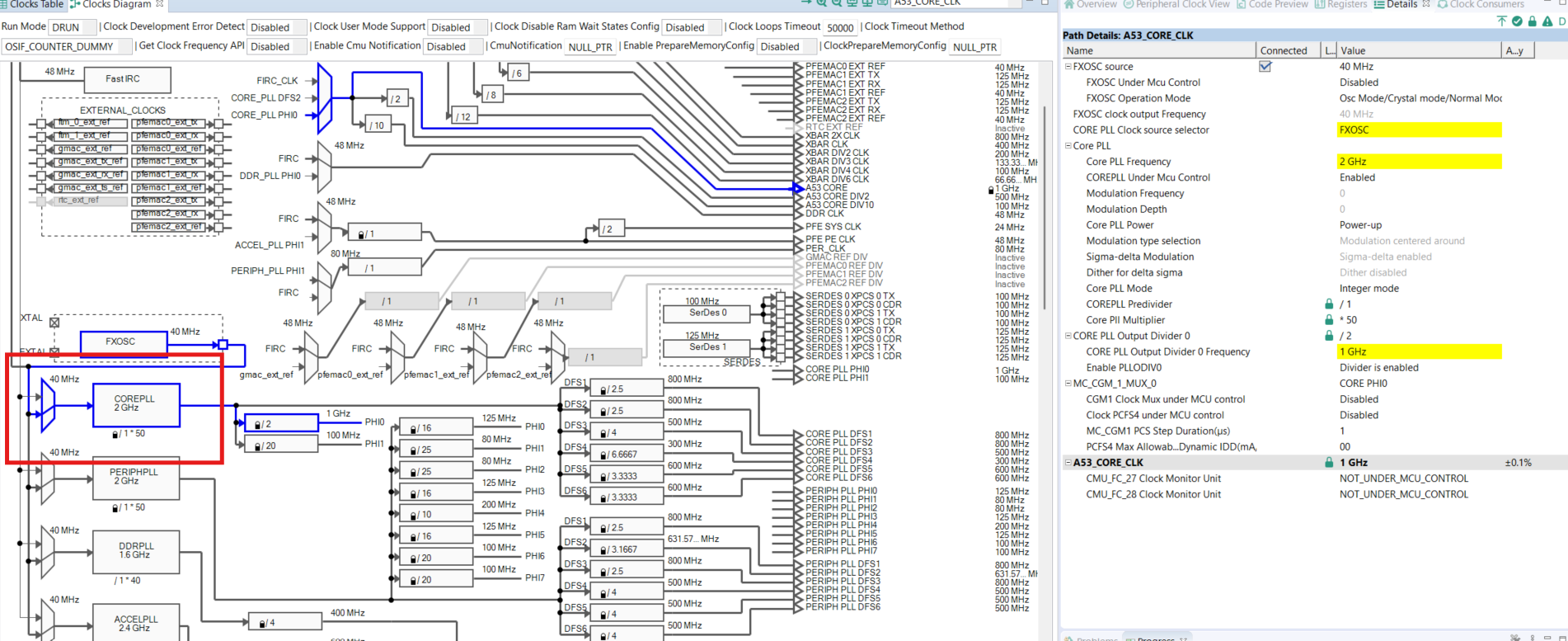Select the FXOSC block in the diagram
The height and width of the screenshot is (641, 1568).
pos(124,342)
